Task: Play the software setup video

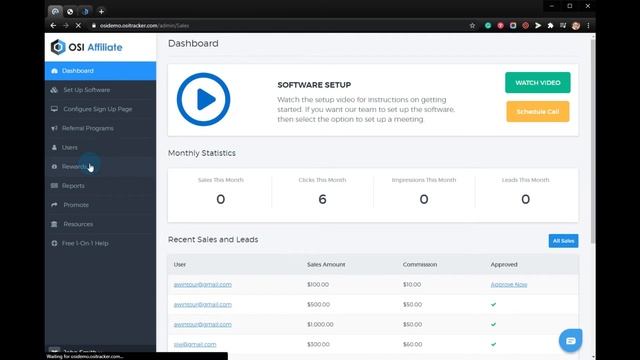Action: (x=203, y=100)
